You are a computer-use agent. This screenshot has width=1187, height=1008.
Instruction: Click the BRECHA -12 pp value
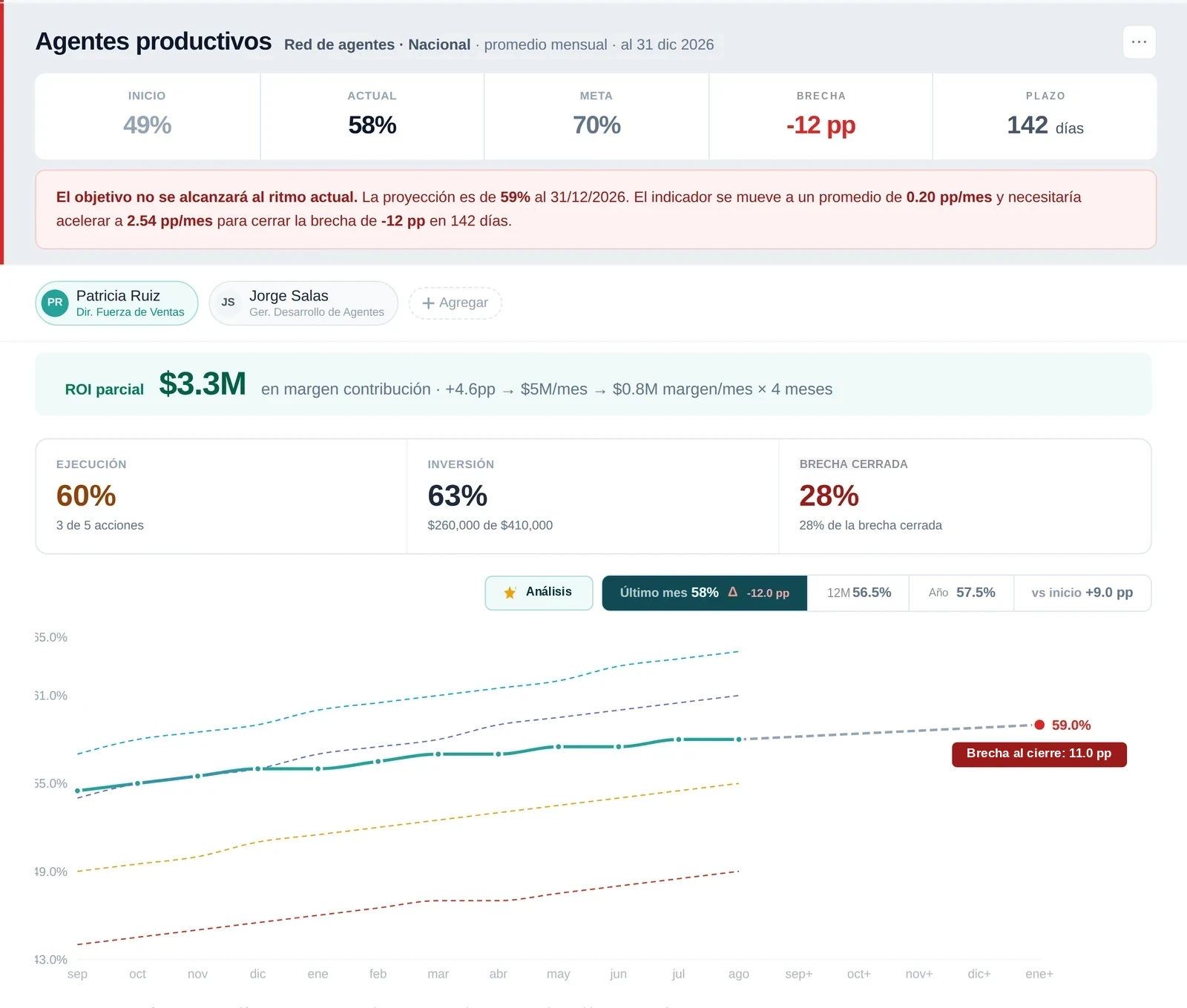[x=821, y=125]
